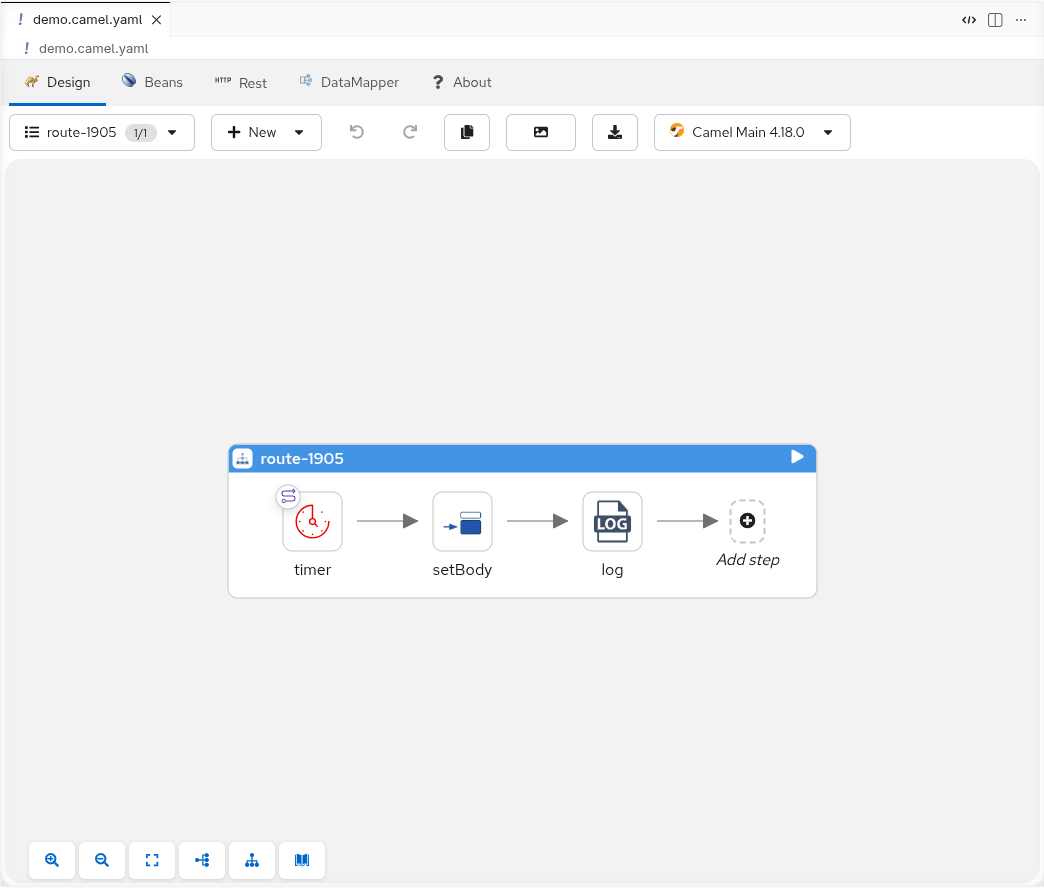Open the Camel Main 4.18.0 runtime selector
The height and width of the screenshot is (888, 1044).
click(751, 132)
